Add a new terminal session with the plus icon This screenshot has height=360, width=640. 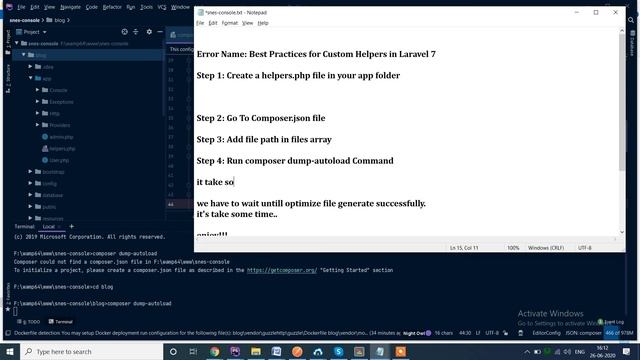pos(71,226)
